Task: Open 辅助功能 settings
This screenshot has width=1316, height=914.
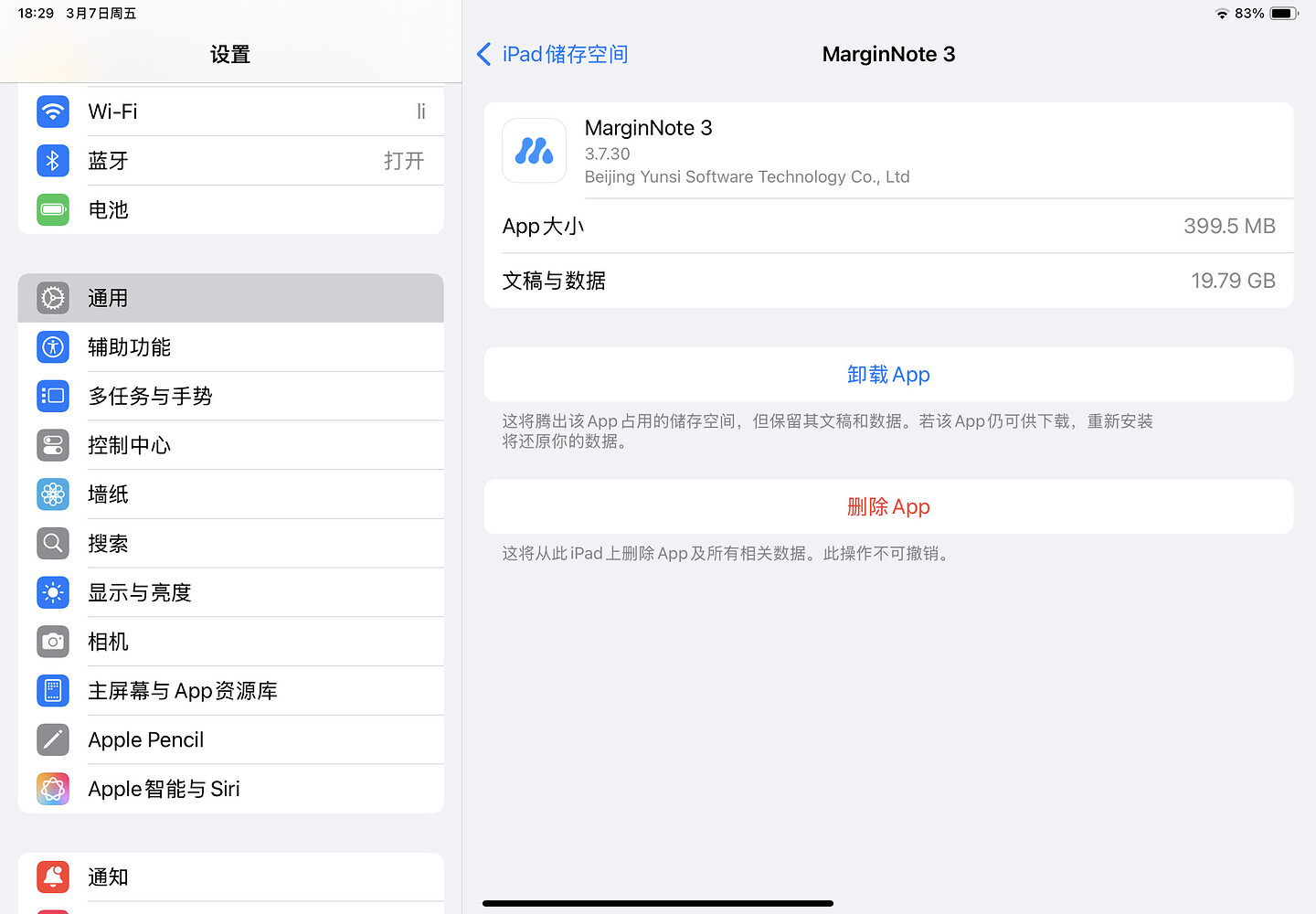Action: click(230, 347)
